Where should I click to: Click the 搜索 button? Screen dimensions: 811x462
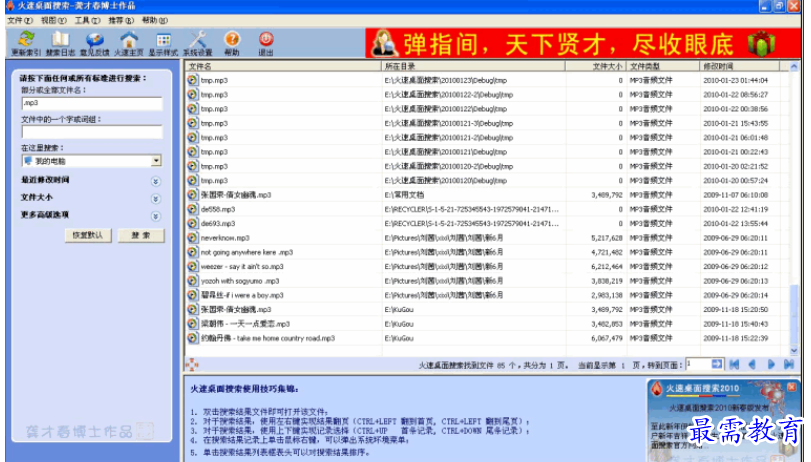pos(141,235)
